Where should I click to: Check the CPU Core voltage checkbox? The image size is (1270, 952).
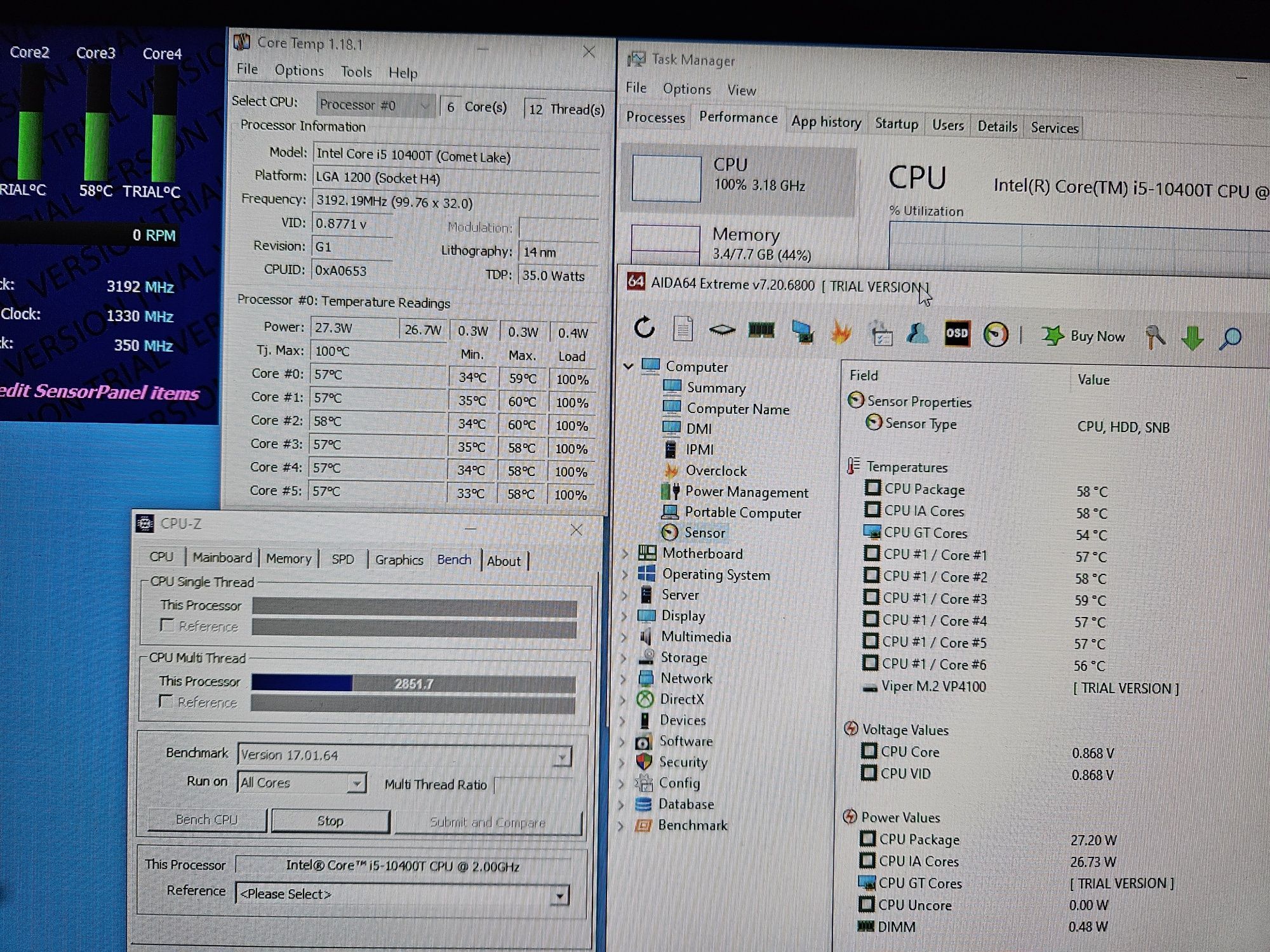coord(869,751)
